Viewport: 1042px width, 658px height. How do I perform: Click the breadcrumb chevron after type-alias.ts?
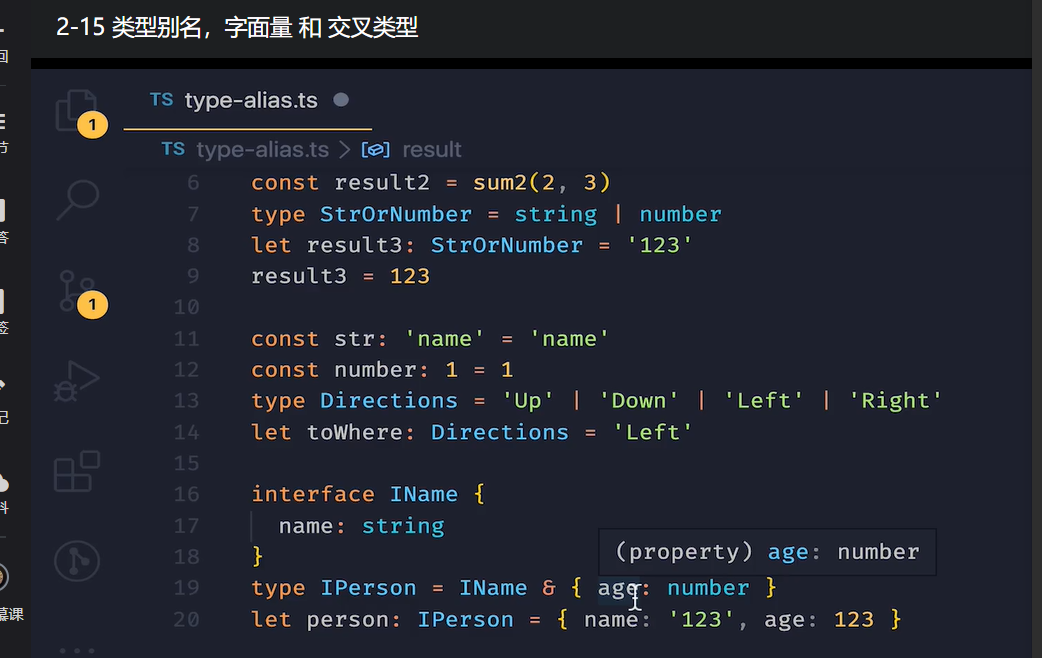coord(345,149)
